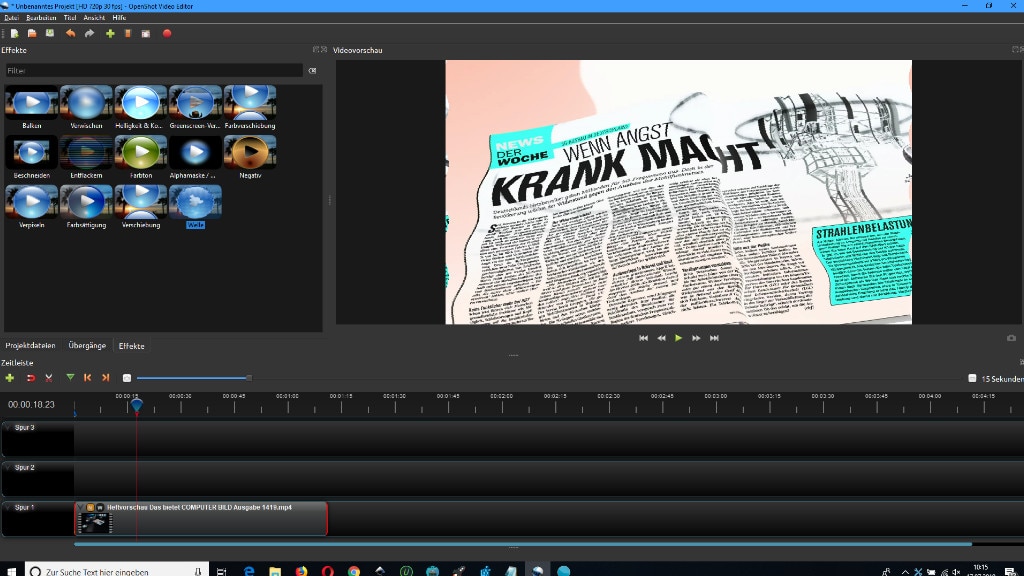The image size is (1024, 576).
Task: Add a track with the green plus in Zeitleiste
Action: tap(10, 378)
